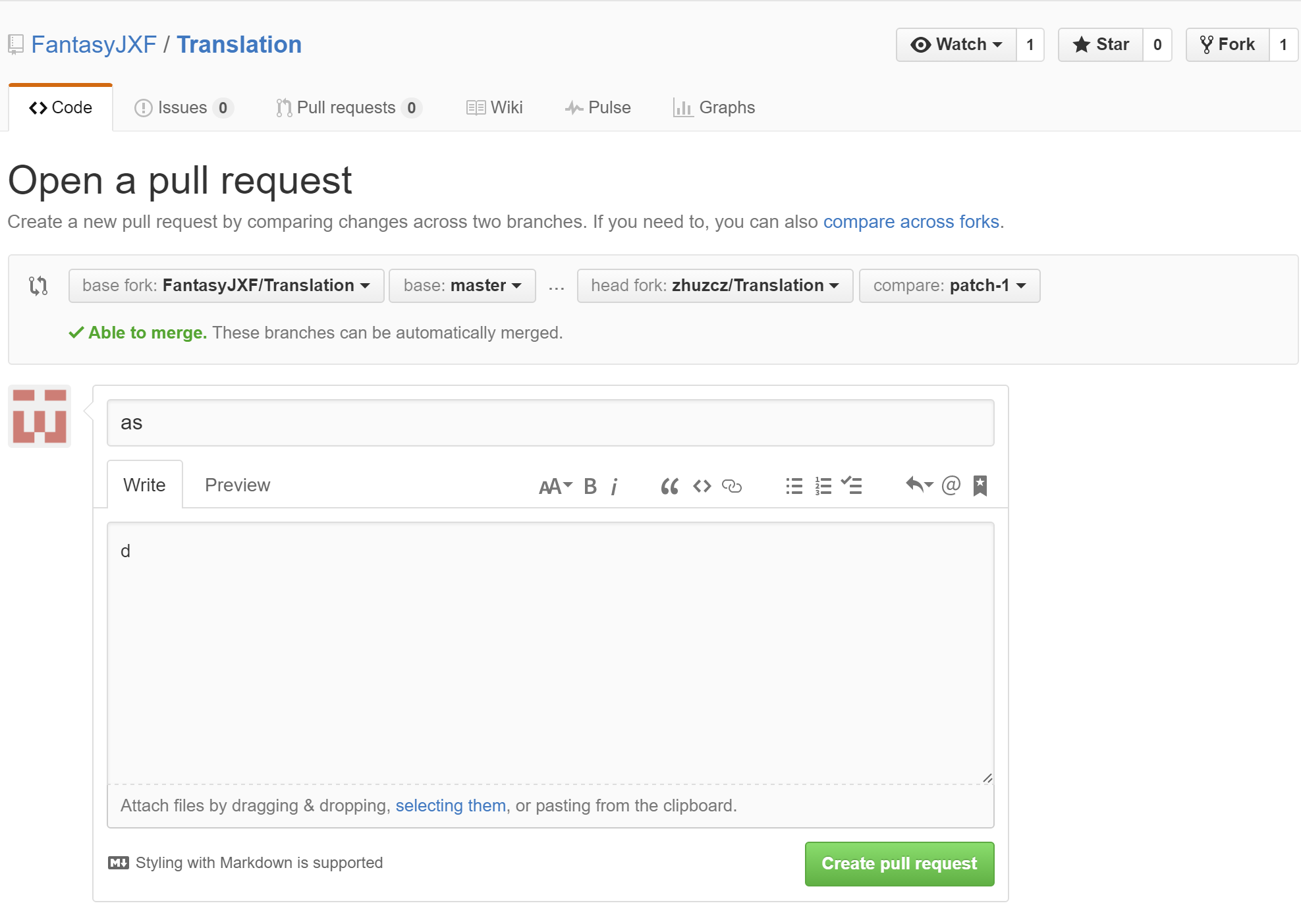This screenshot has width=1301, height=924.
Task: Insert a saved reply with arrow icon
Action: tap(919, 485)
